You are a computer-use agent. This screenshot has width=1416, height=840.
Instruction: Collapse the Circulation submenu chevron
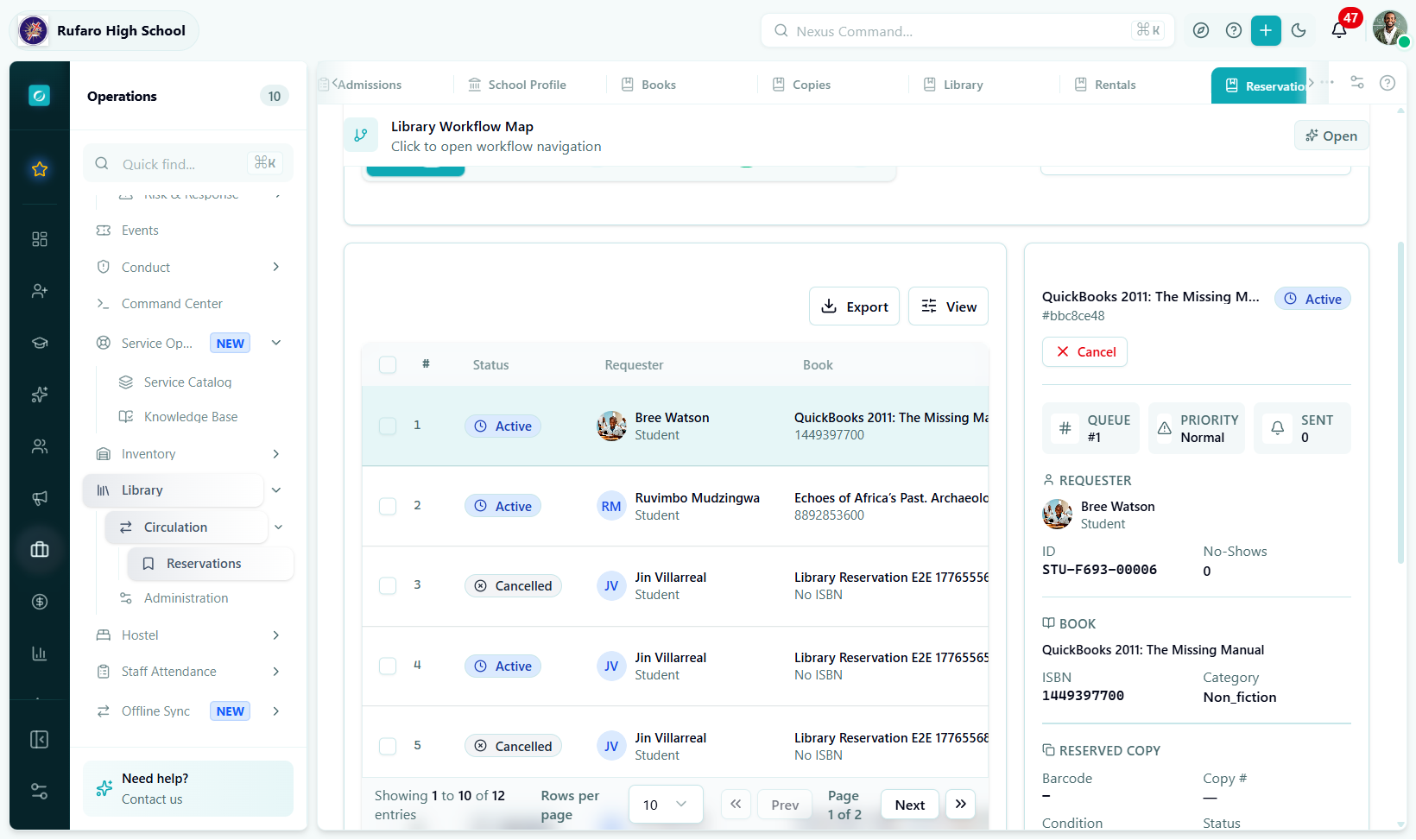pyautogui.click(x=279, y=527)
